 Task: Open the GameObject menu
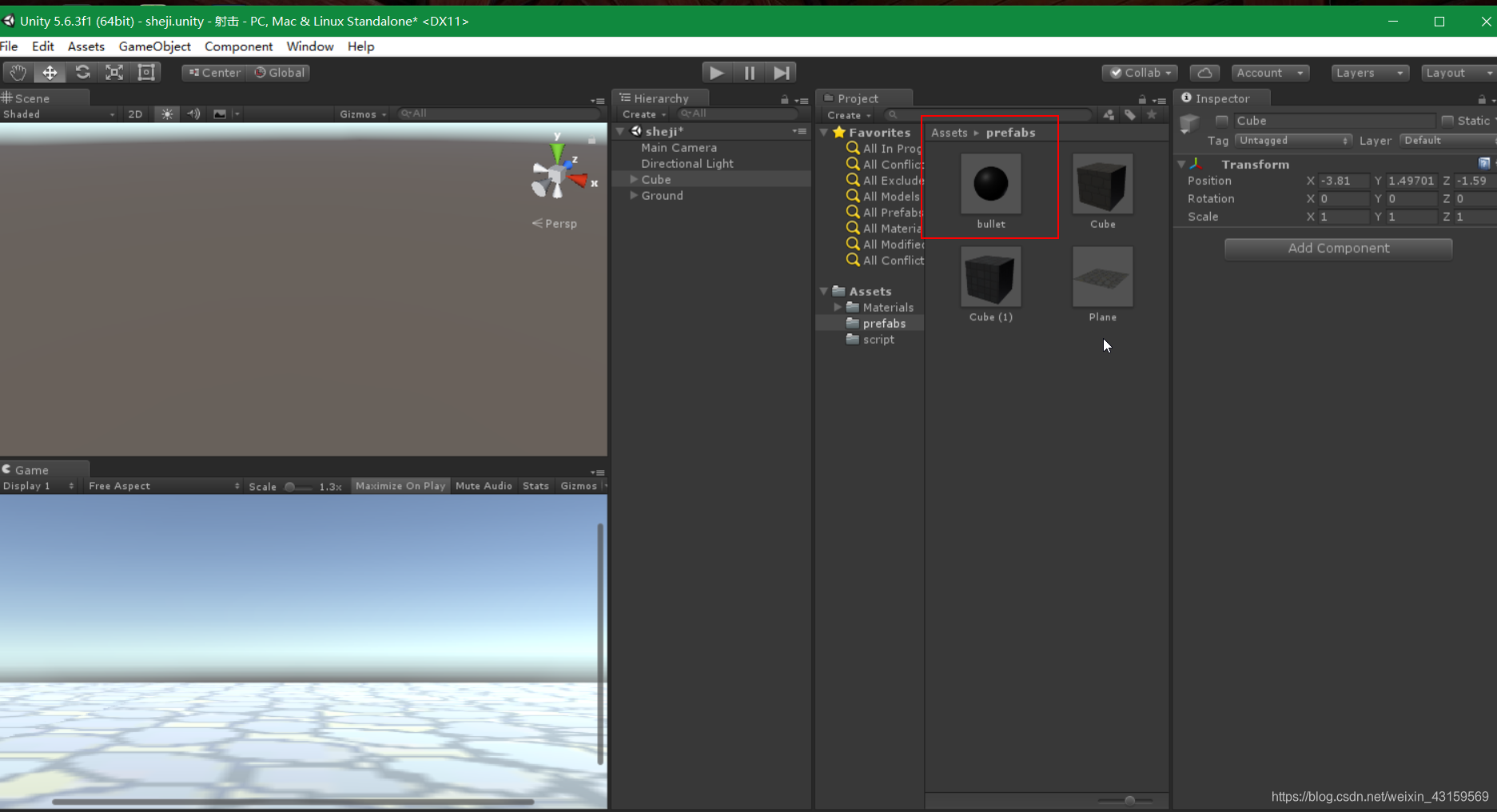(155, 46)
